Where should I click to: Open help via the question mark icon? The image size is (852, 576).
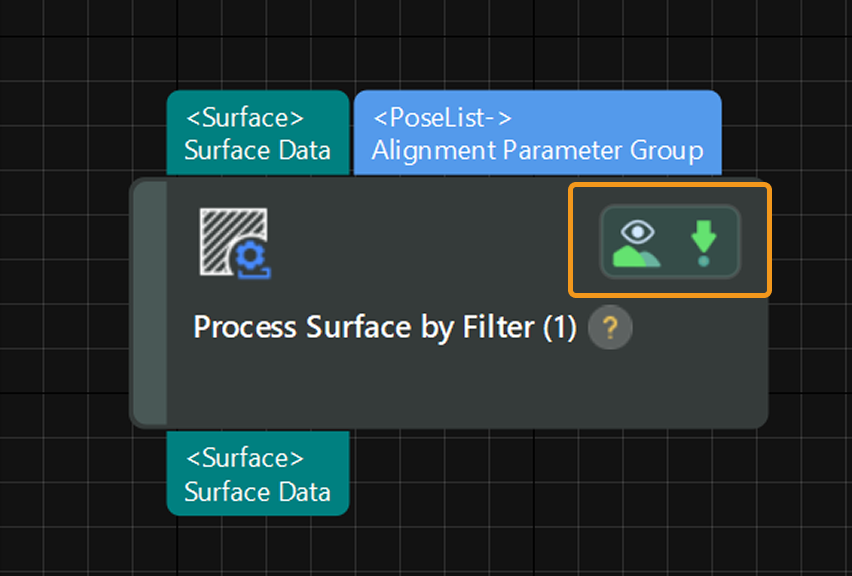click(x=610, y=328)
